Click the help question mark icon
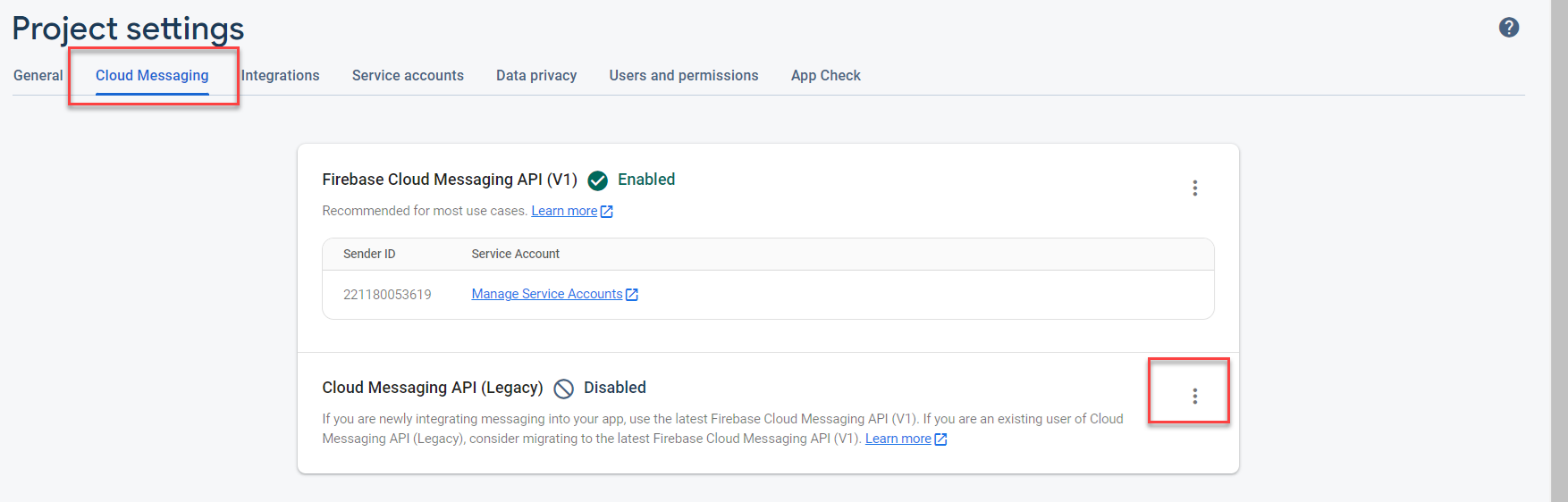Screen dimensions: 1568x502 [1509, 28]
